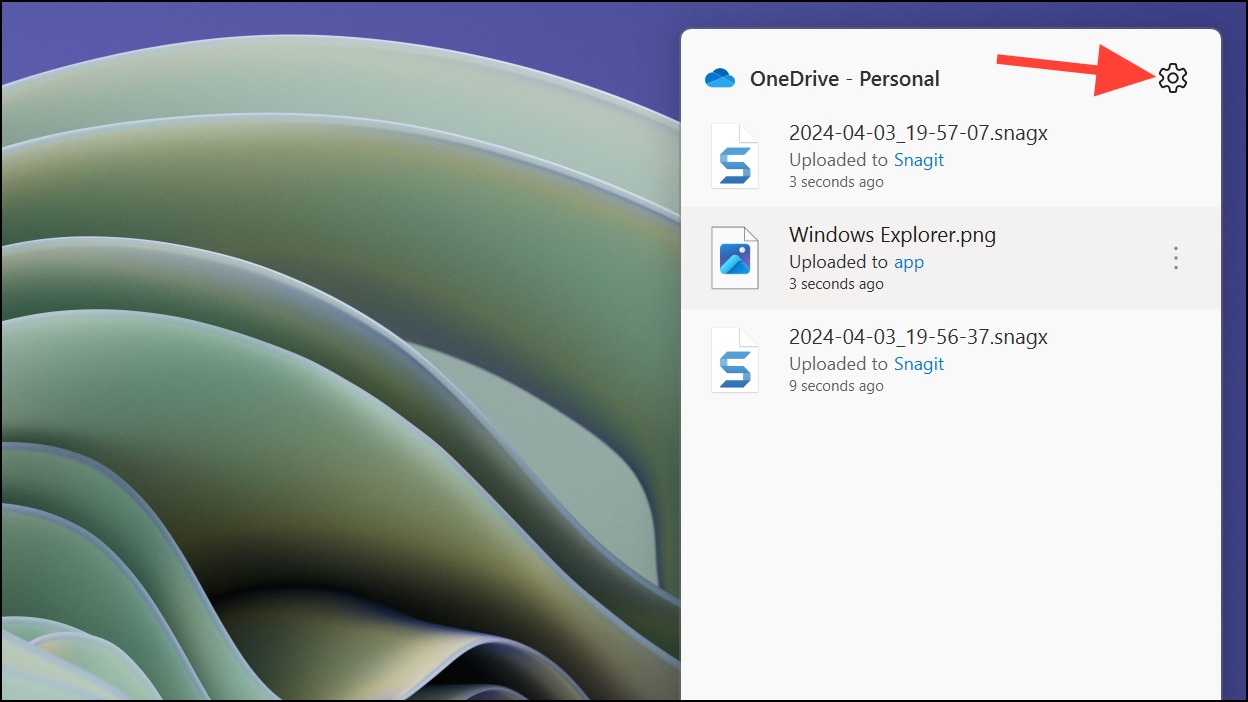
Task: Click empty area below OneDrive file list
Action: coord(950,550)
